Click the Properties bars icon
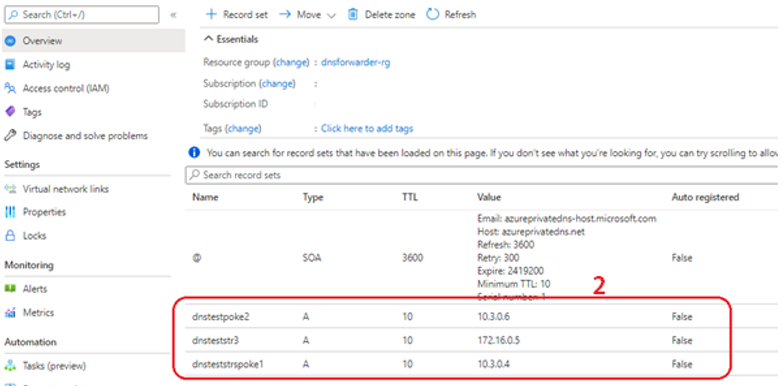The image size is (783, 386). click(9, 212)
